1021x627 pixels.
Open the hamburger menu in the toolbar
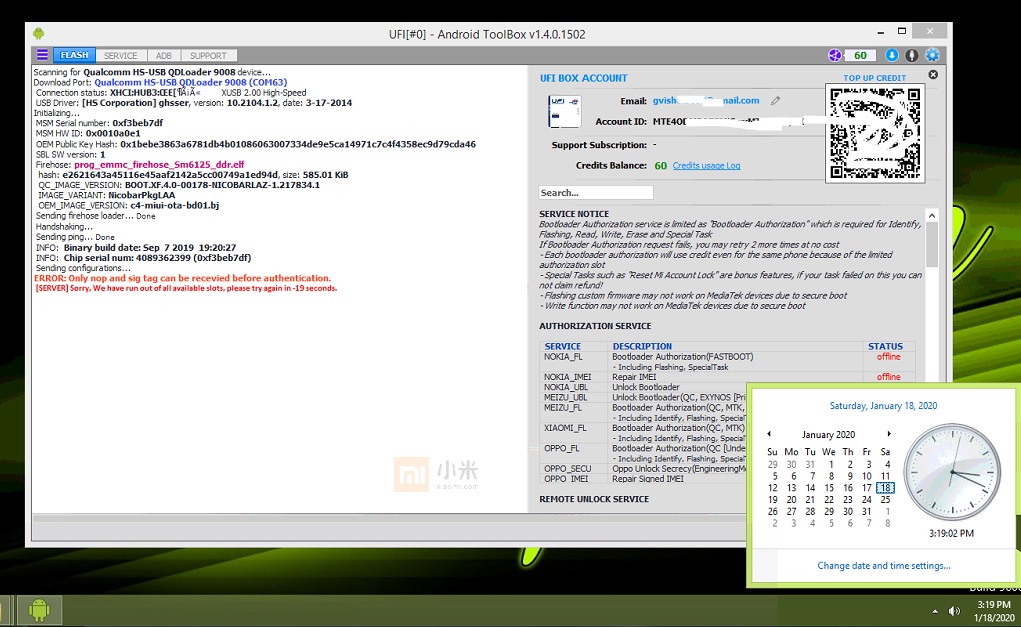(x=42, y=55)
